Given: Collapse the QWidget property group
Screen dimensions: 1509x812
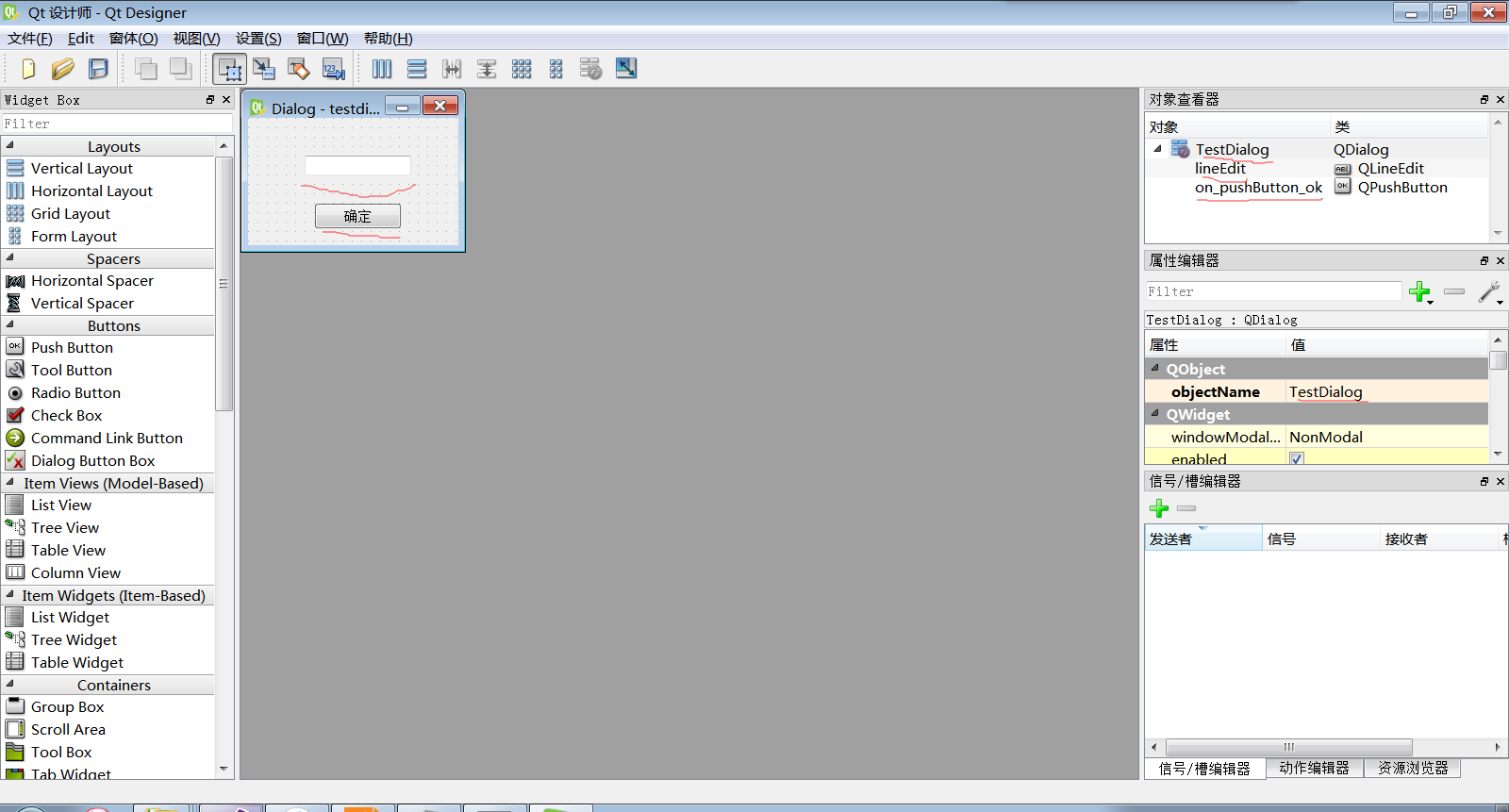Looking at the screenshot, I should coord(1155,414).
